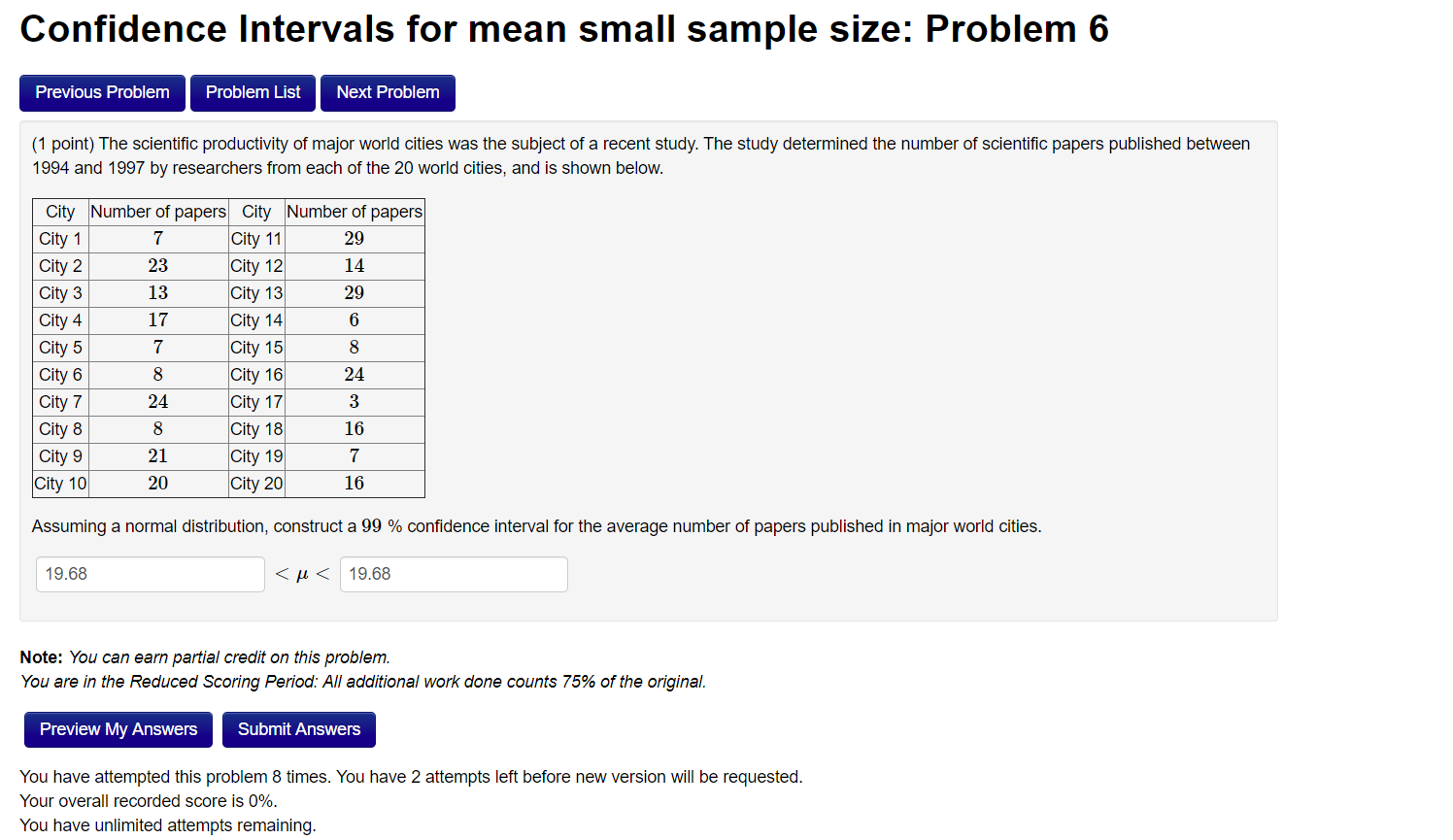Click the City 10 row

60,483
